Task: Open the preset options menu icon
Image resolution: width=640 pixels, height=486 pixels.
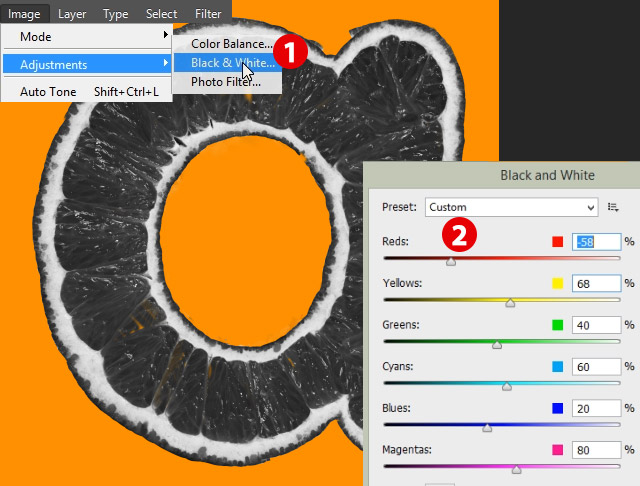Action: tap(613, 207)
